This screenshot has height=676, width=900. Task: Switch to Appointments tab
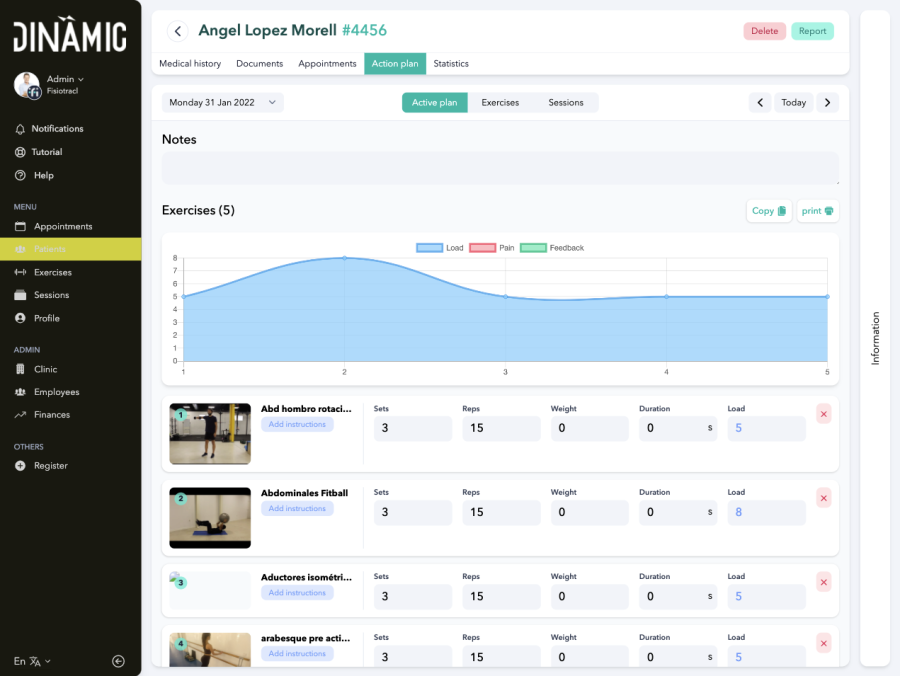click(x=327, y=64)
